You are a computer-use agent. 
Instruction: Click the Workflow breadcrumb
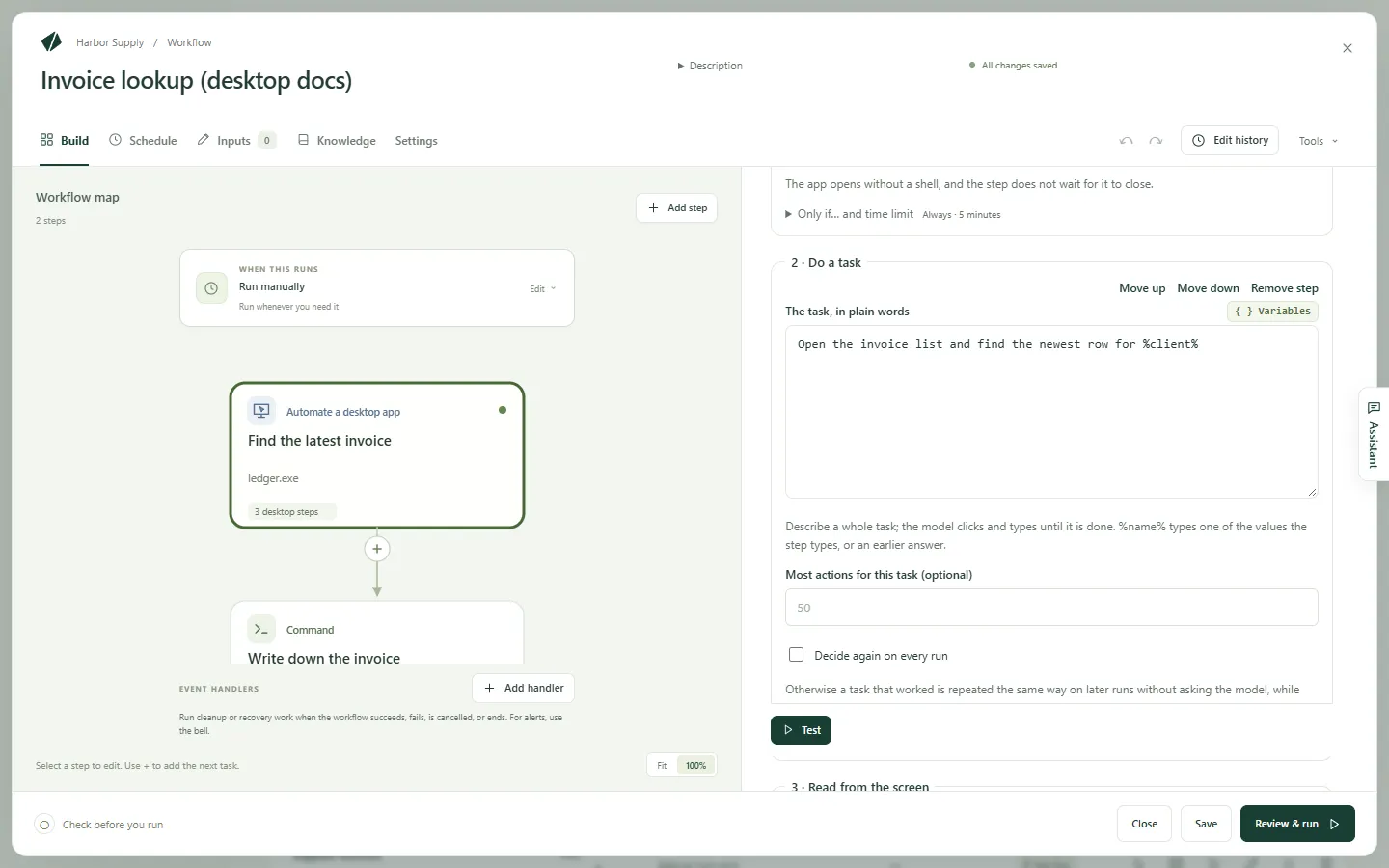(x=189, y=42)
